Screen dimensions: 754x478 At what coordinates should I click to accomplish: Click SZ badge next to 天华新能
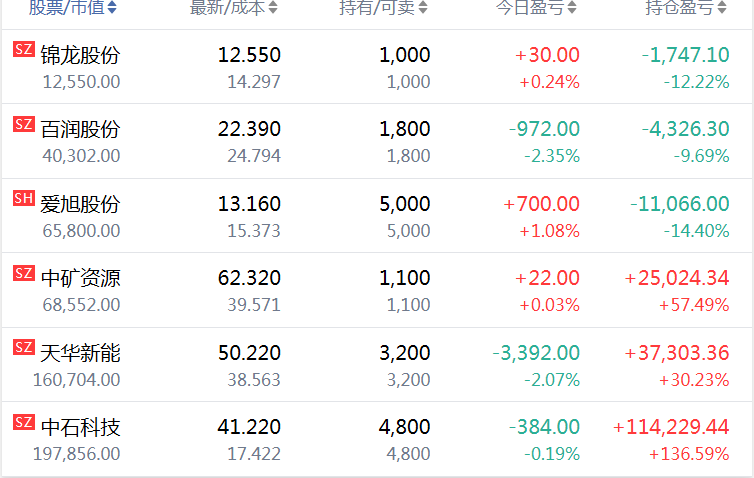23,347
